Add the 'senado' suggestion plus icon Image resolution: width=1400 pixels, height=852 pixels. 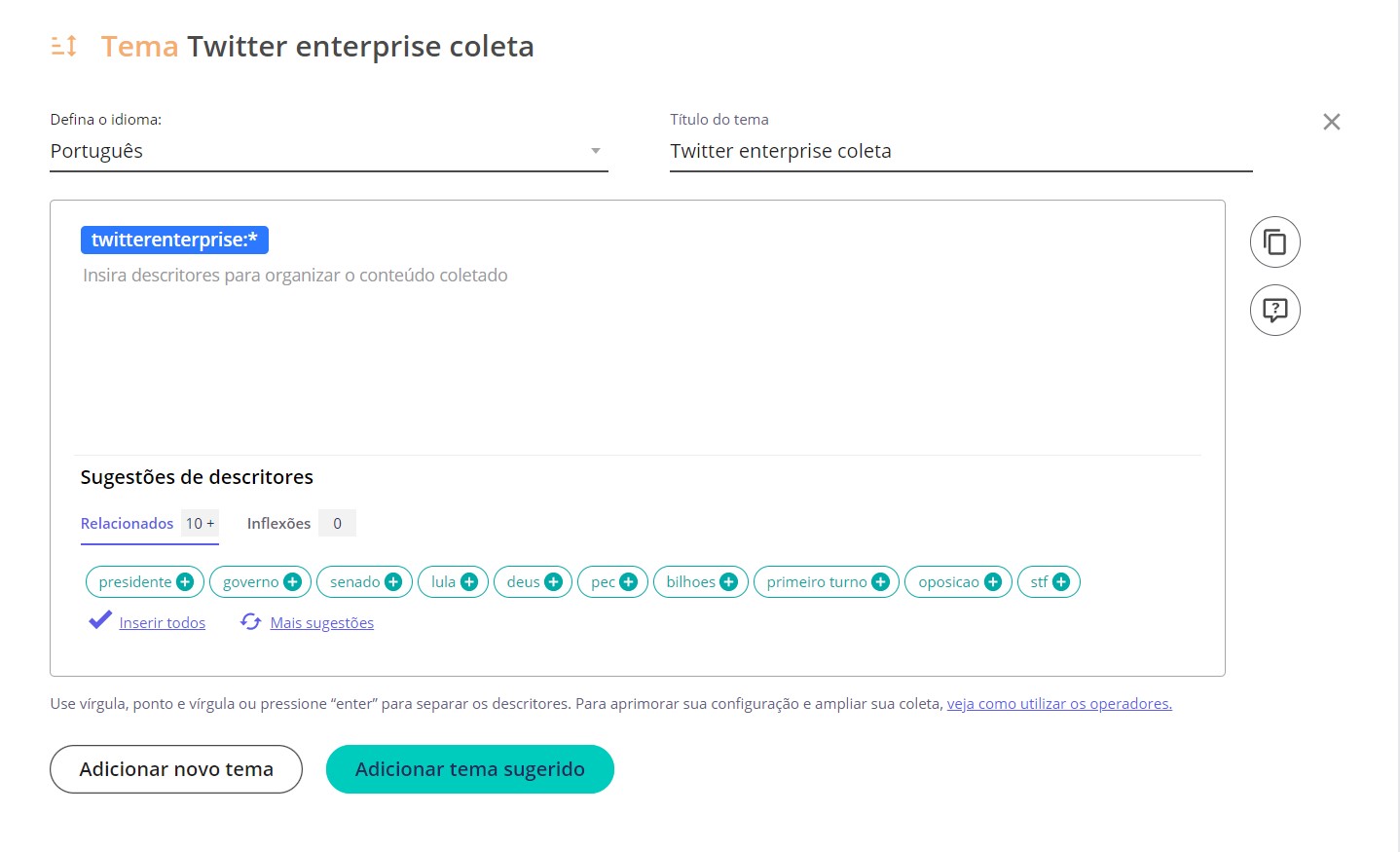393,582
